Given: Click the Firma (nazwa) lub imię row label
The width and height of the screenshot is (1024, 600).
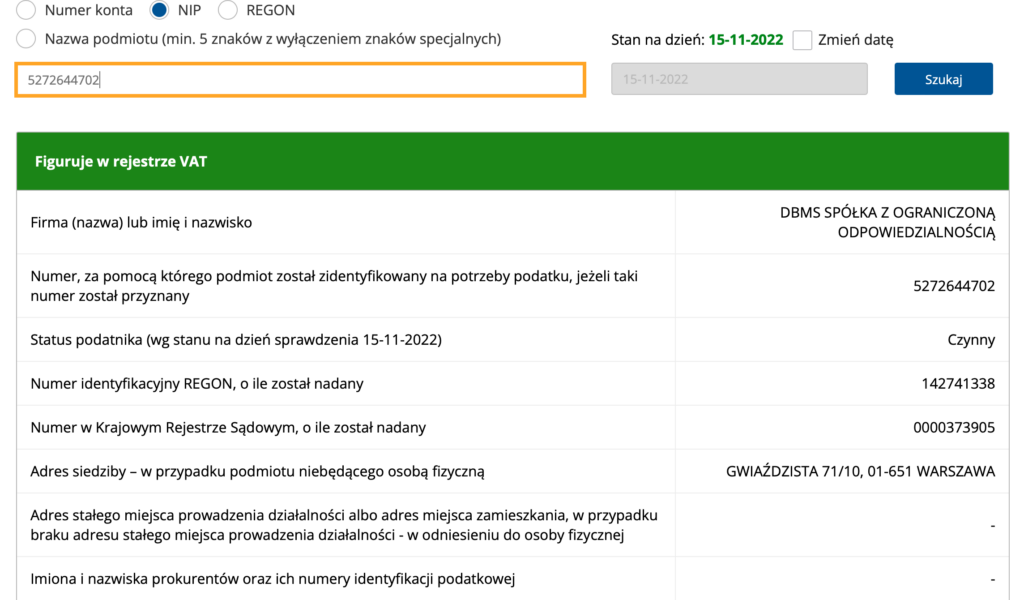Looking at the screenshot, I should click(x=141, y=222).
